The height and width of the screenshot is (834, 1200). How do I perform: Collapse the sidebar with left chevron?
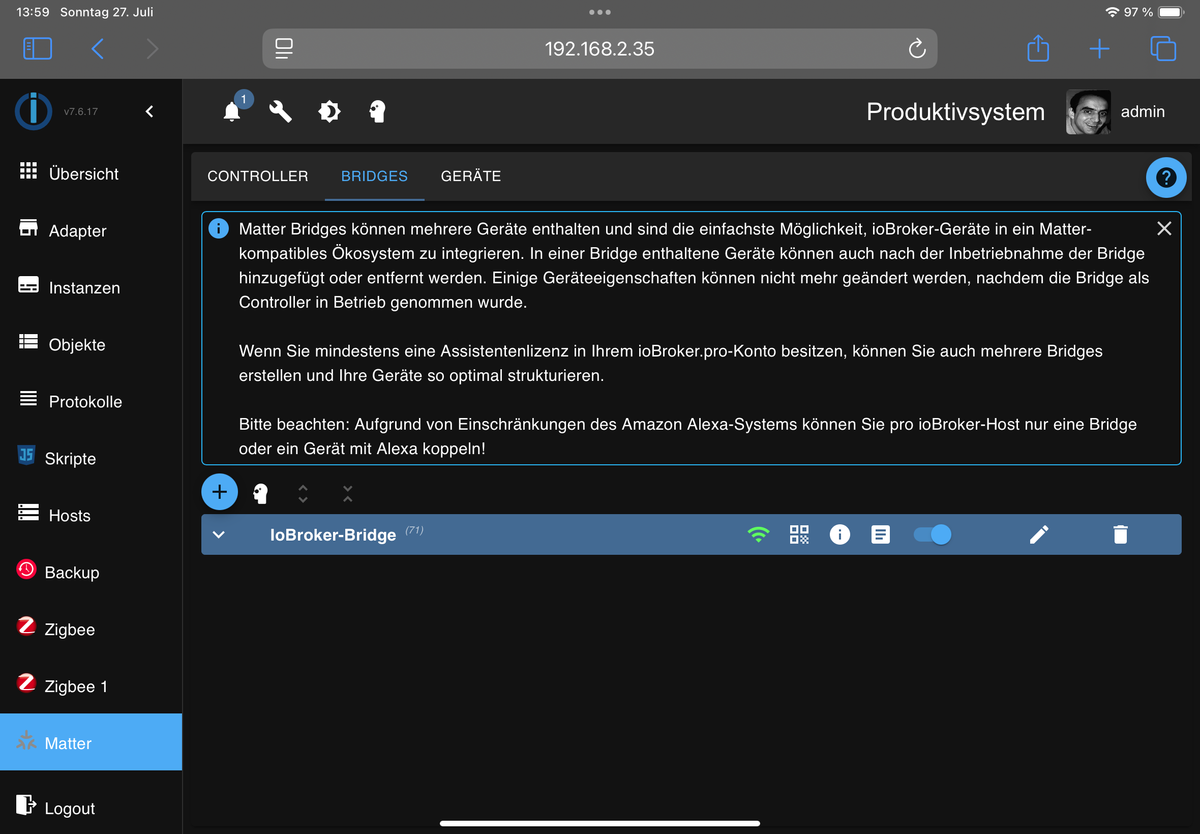coord(150,111)
